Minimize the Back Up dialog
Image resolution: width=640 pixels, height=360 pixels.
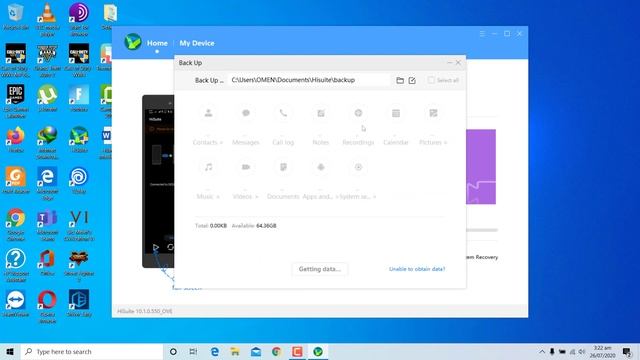pos(449,63)
